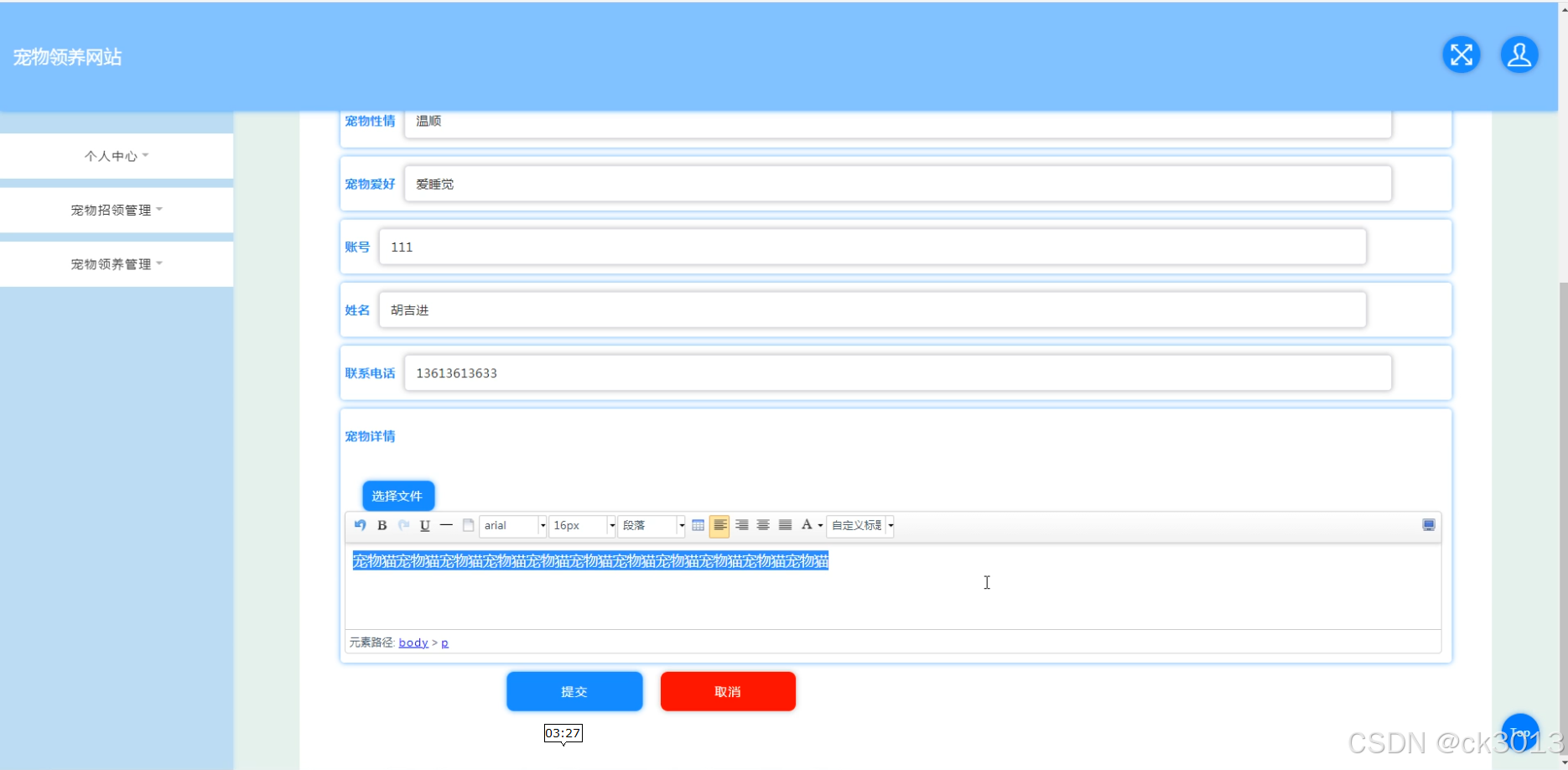Click the body link in element path
This screenshot has height=770, width=1568.
[413, 643]
